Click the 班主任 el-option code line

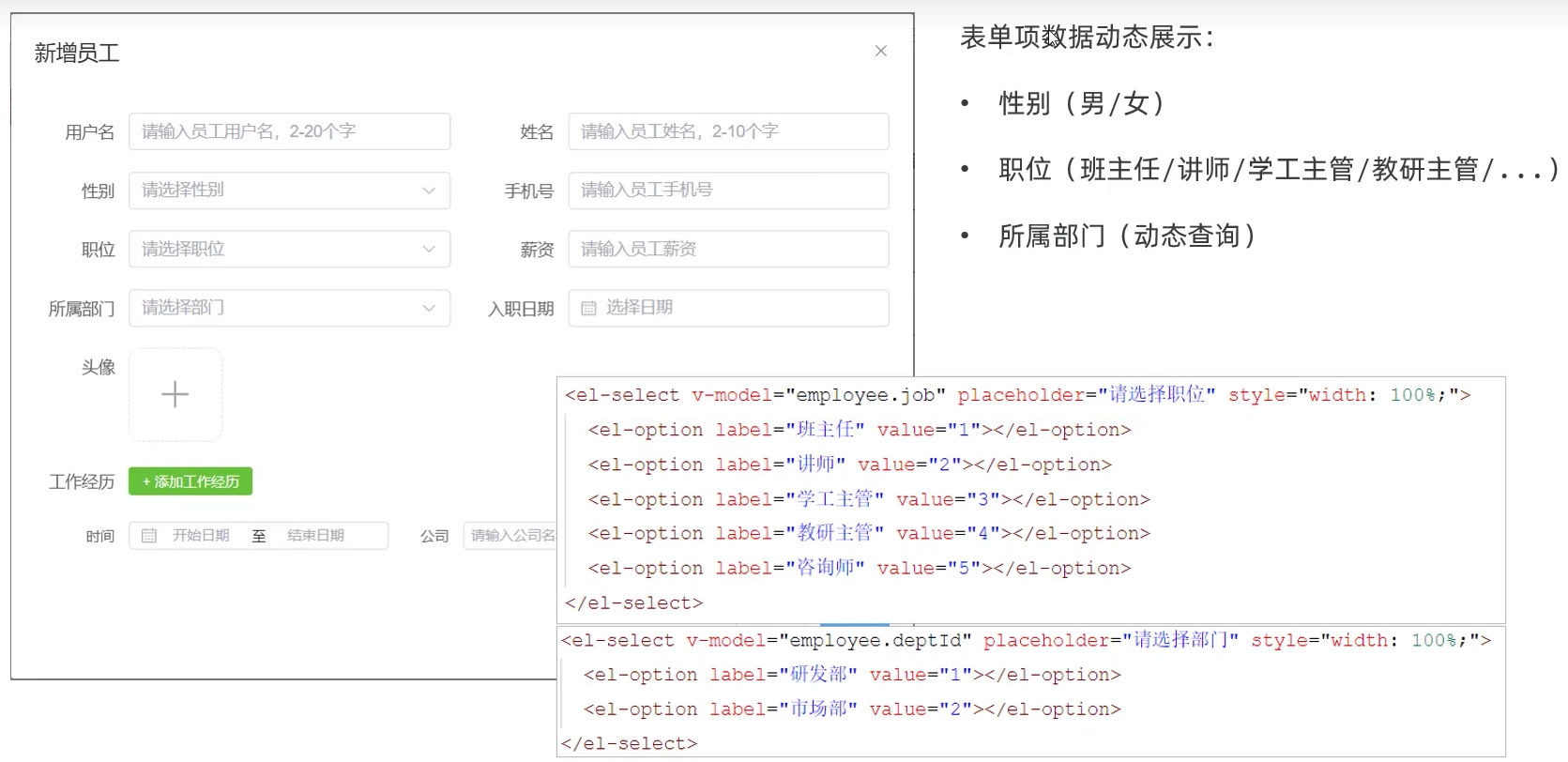click(x=859, y=430)
